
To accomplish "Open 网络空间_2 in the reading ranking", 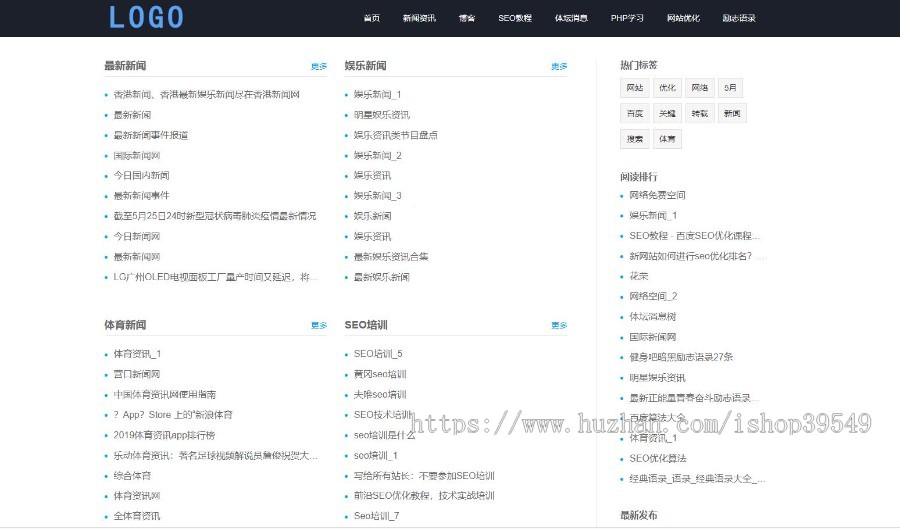I will click(x=653, y=297).
